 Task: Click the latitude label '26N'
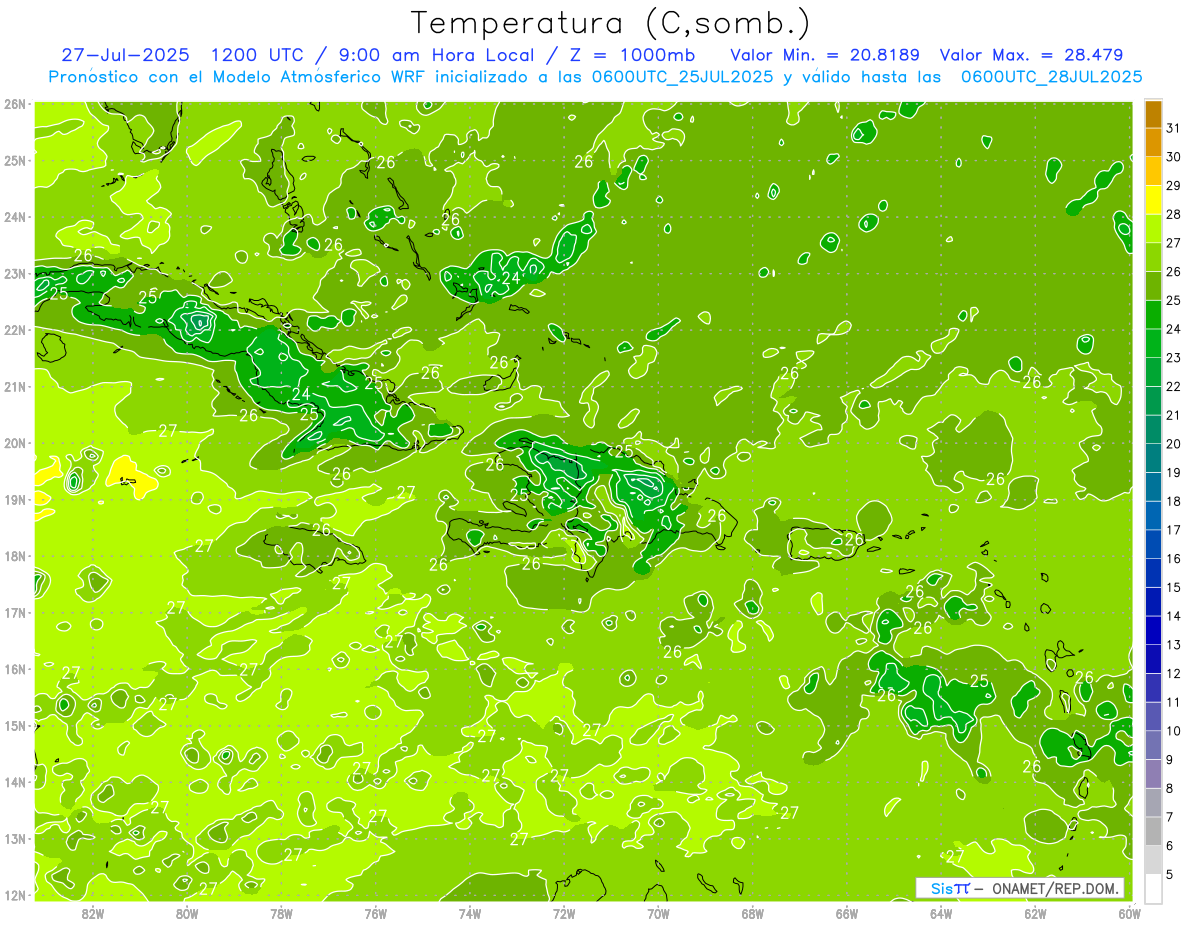point(15,104)
